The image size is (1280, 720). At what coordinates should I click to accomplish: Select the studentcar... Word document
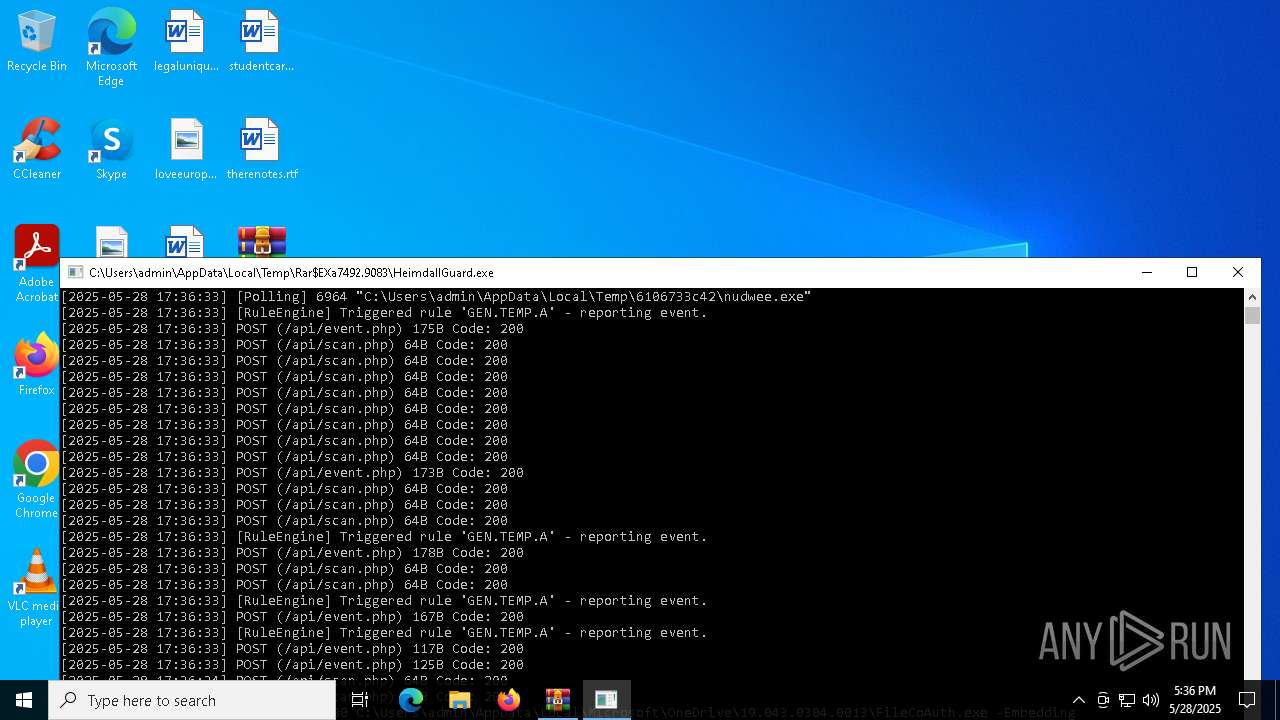pyautogui.click(x=261, y=42)
